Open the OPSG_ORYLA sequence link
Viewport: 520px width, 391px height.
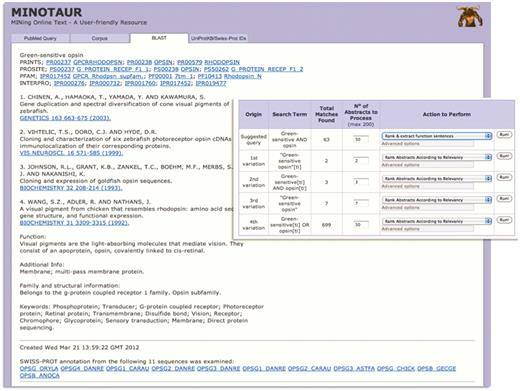(x=39, y=369)
